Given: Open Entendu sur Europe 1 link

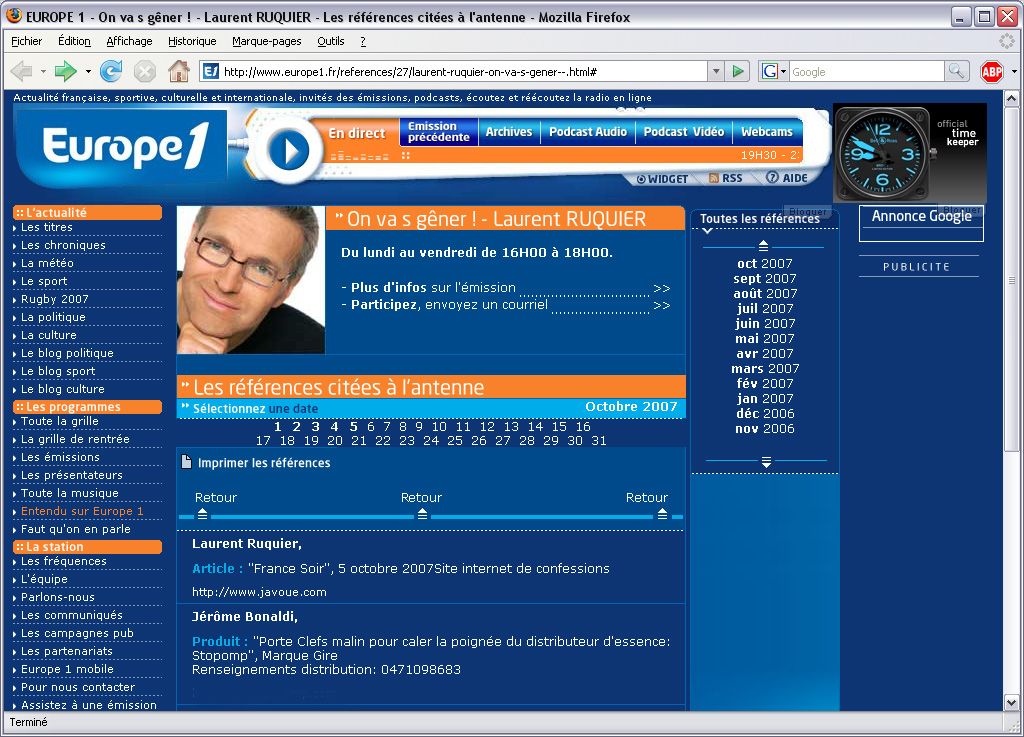Looking at the screenshot, I should pyautogui.click(x=82, y=511).
